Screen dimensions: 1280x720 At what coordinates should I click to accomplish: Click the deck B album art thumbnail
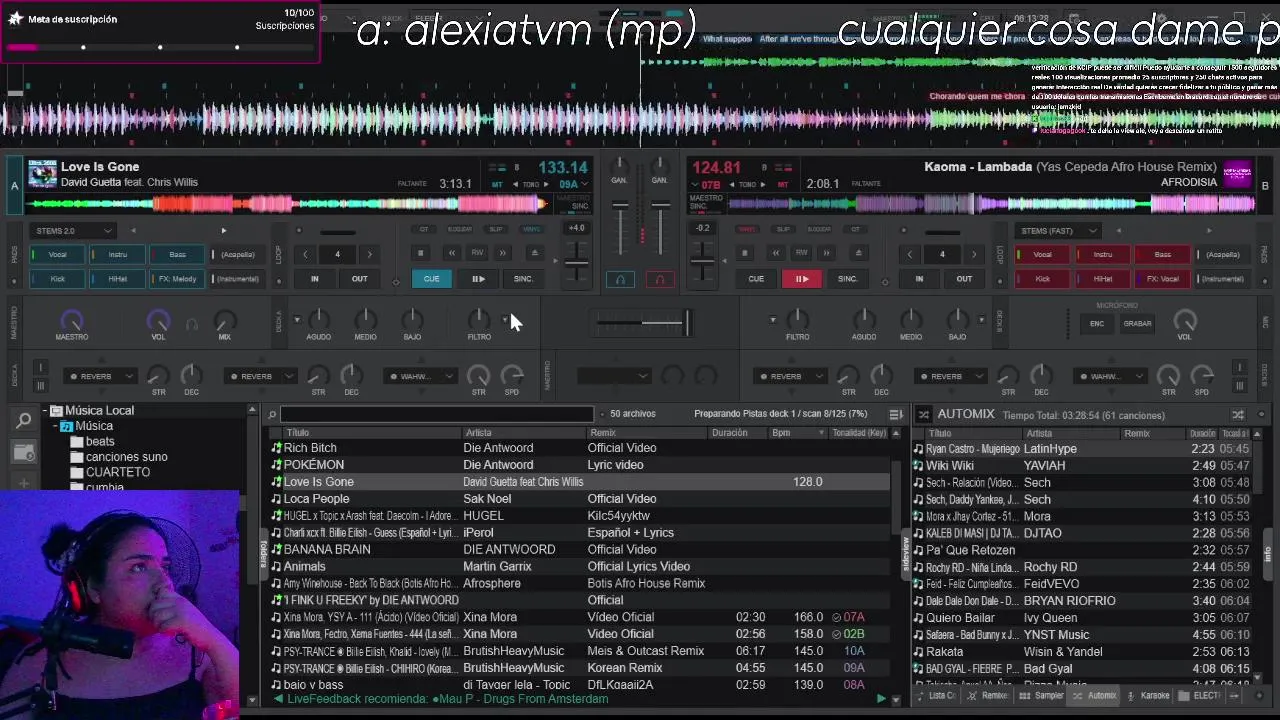click(x=1237, y=174)
